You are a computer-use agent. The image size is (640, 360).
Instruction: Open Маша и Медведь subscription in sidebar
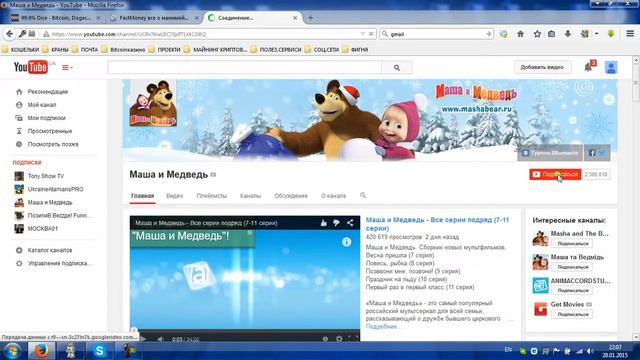click(x=50, y=202)
